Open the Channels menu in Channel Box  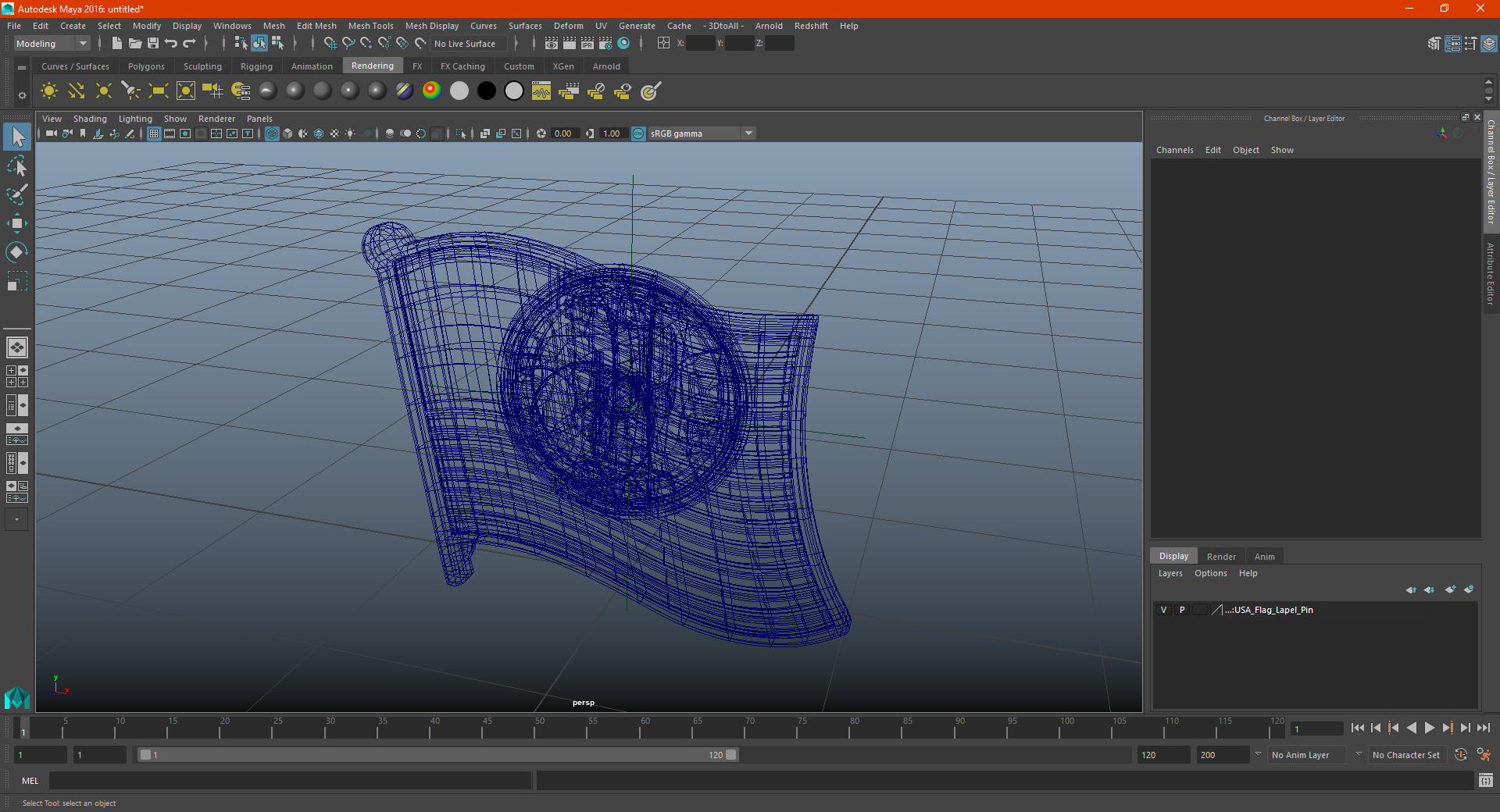click(x=1174, y=150)
